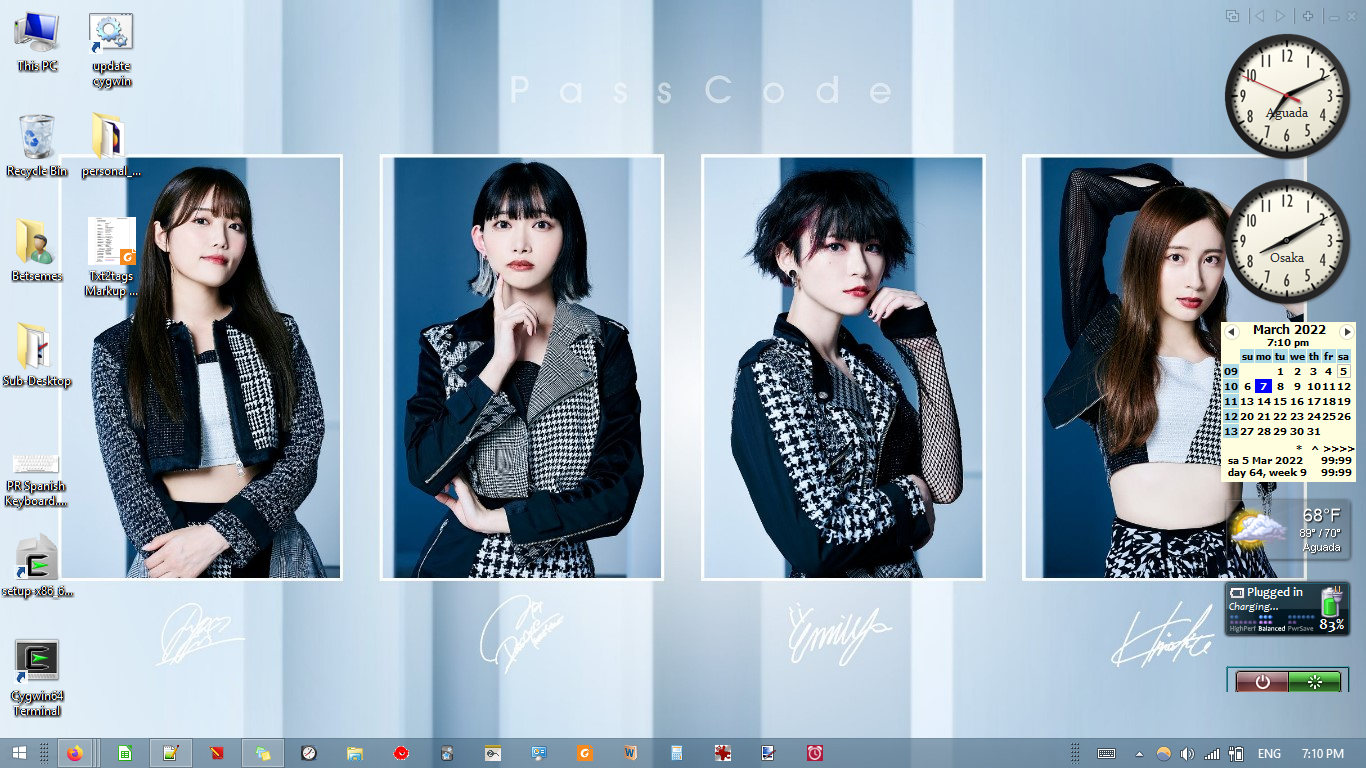Viewport: 1366px width, 768px height.
Task: Click the gadget bar overlapping-windows icon
Action: (x=1233, y=16)
